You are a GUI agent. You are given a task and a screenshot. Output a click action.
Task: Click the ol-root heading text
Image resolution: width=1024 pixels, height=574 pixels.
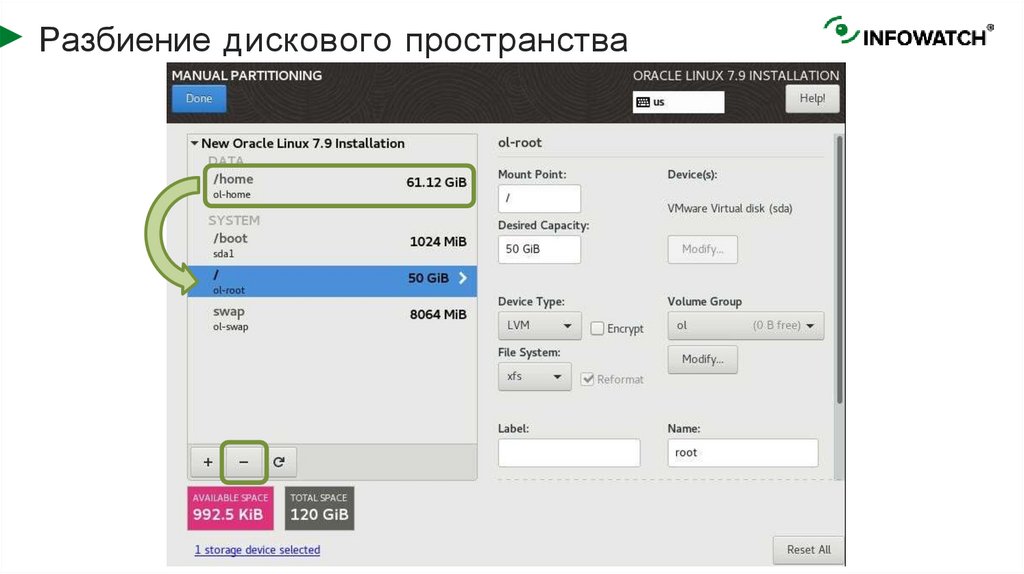(520, 142)
